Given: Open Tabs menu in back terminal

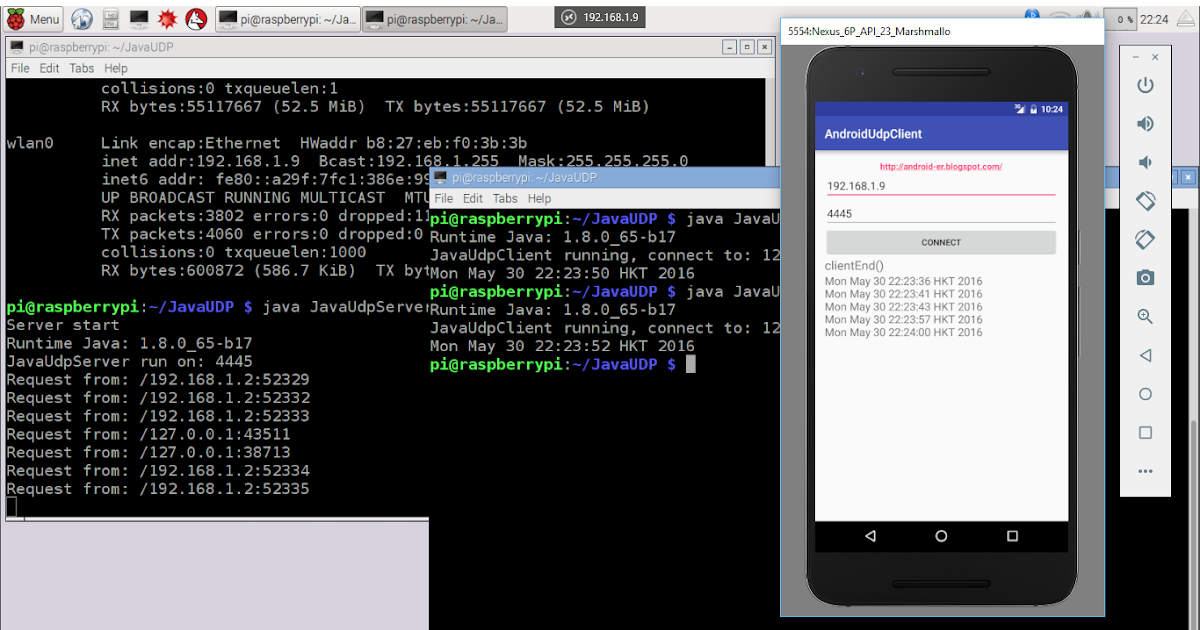Looking at the screenshot, I should click(81, 68).
